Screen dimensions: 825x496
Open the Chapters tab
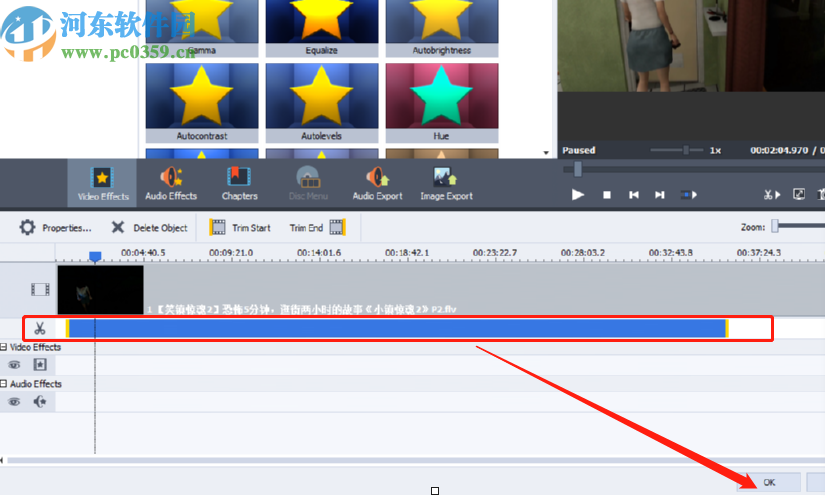click(239, 183)
